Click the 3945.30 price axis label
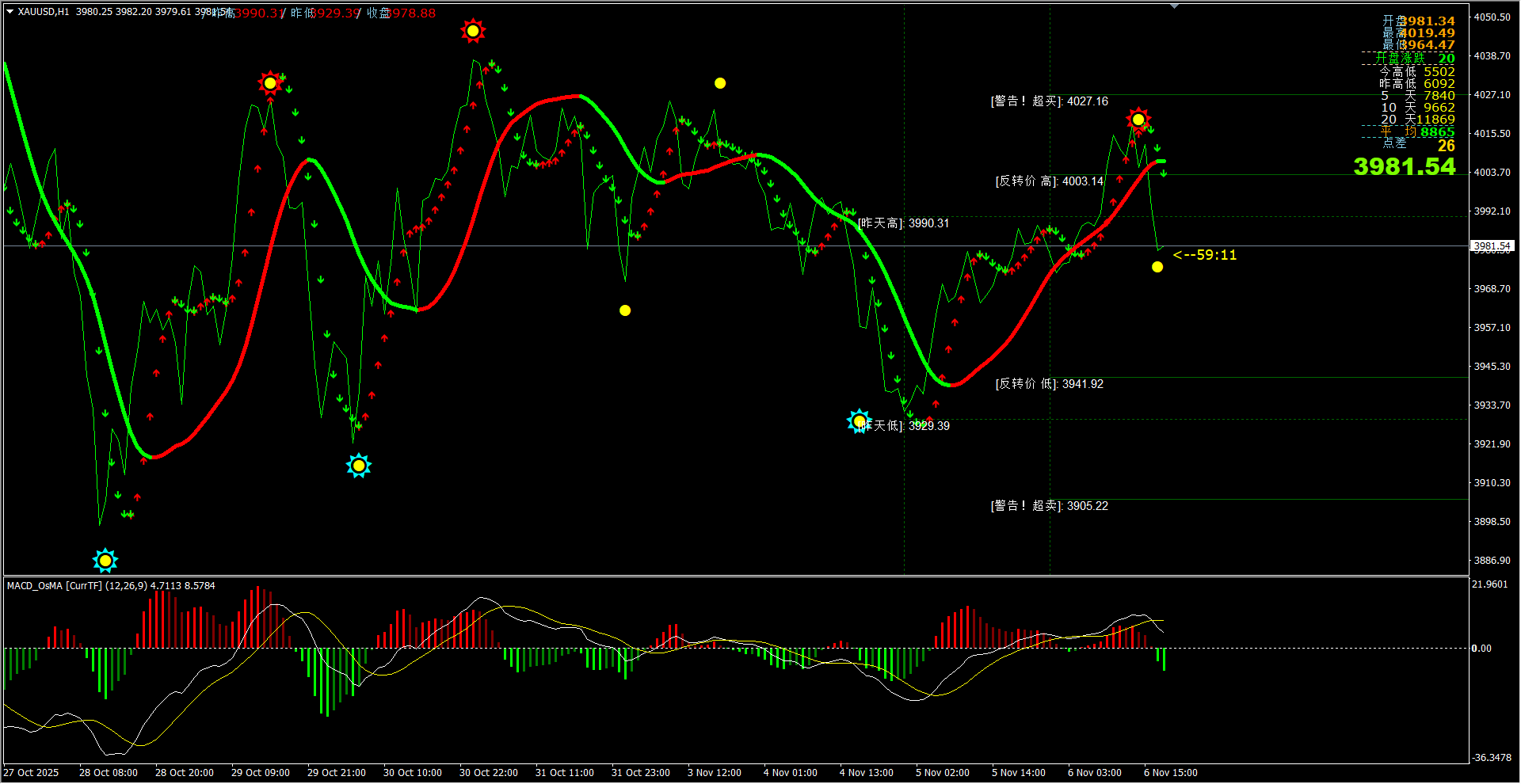1521x784 pixels. 1492,367
